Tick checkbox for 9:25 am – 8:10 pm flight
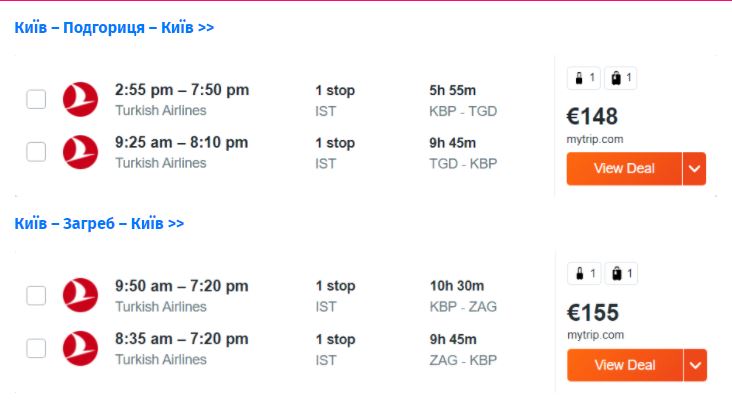 (36, 152)
